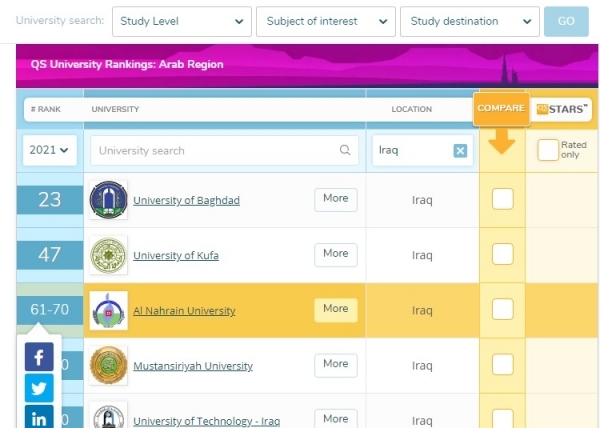The width and height of the screenshot is (600, 428).
Task: Check compare box for University of Baghdad
Action: (x=502, y=199)
